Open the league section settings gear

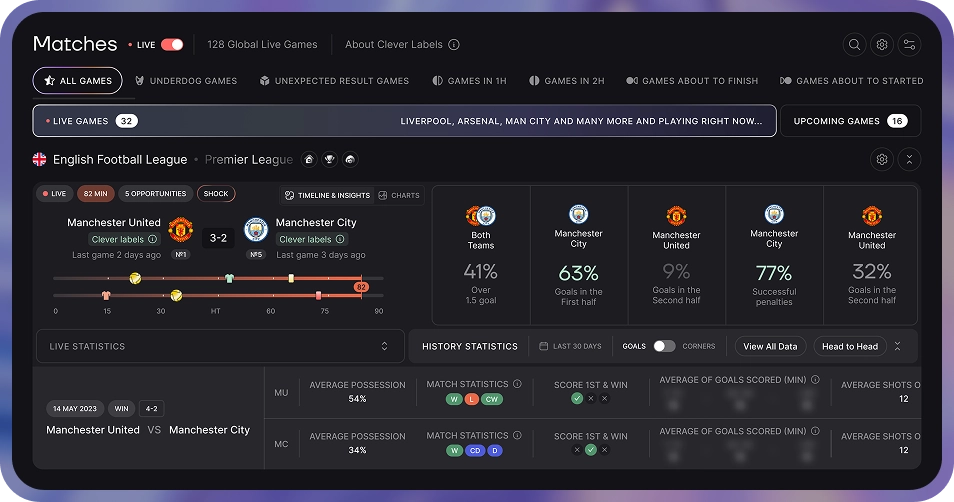point(882,159)
